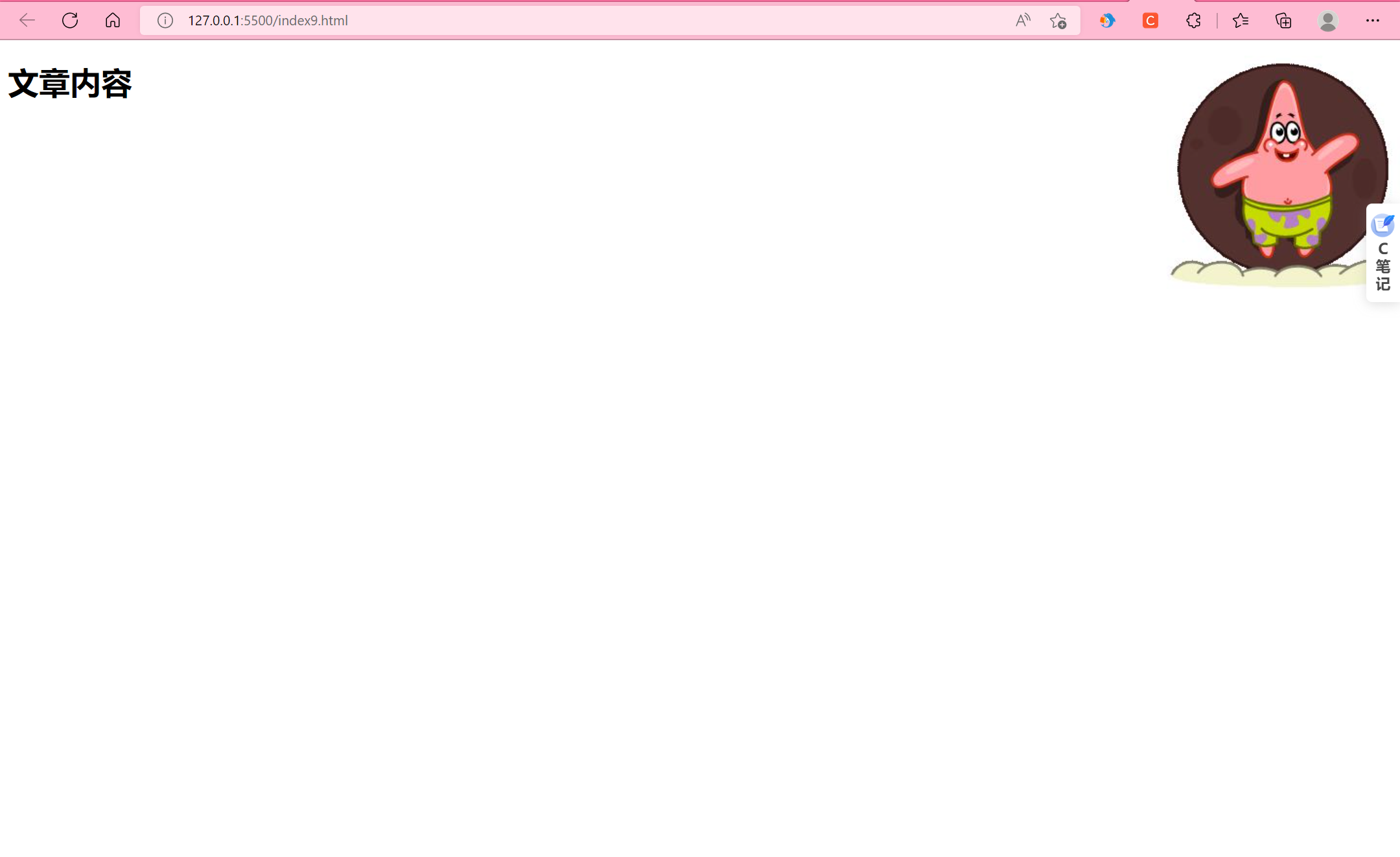Open the Collections panel
This screenshot has width=1400, height=857.
[1283, 21]
